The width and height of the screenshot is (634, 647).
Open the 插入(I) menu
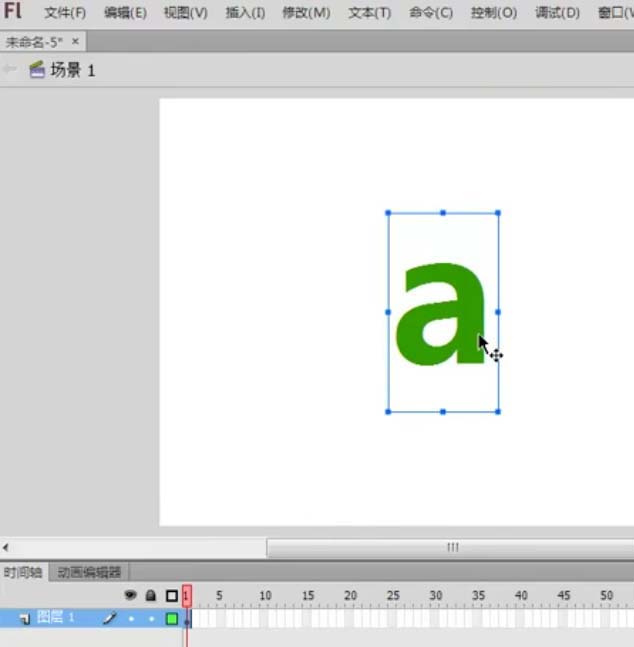[245, 13]
